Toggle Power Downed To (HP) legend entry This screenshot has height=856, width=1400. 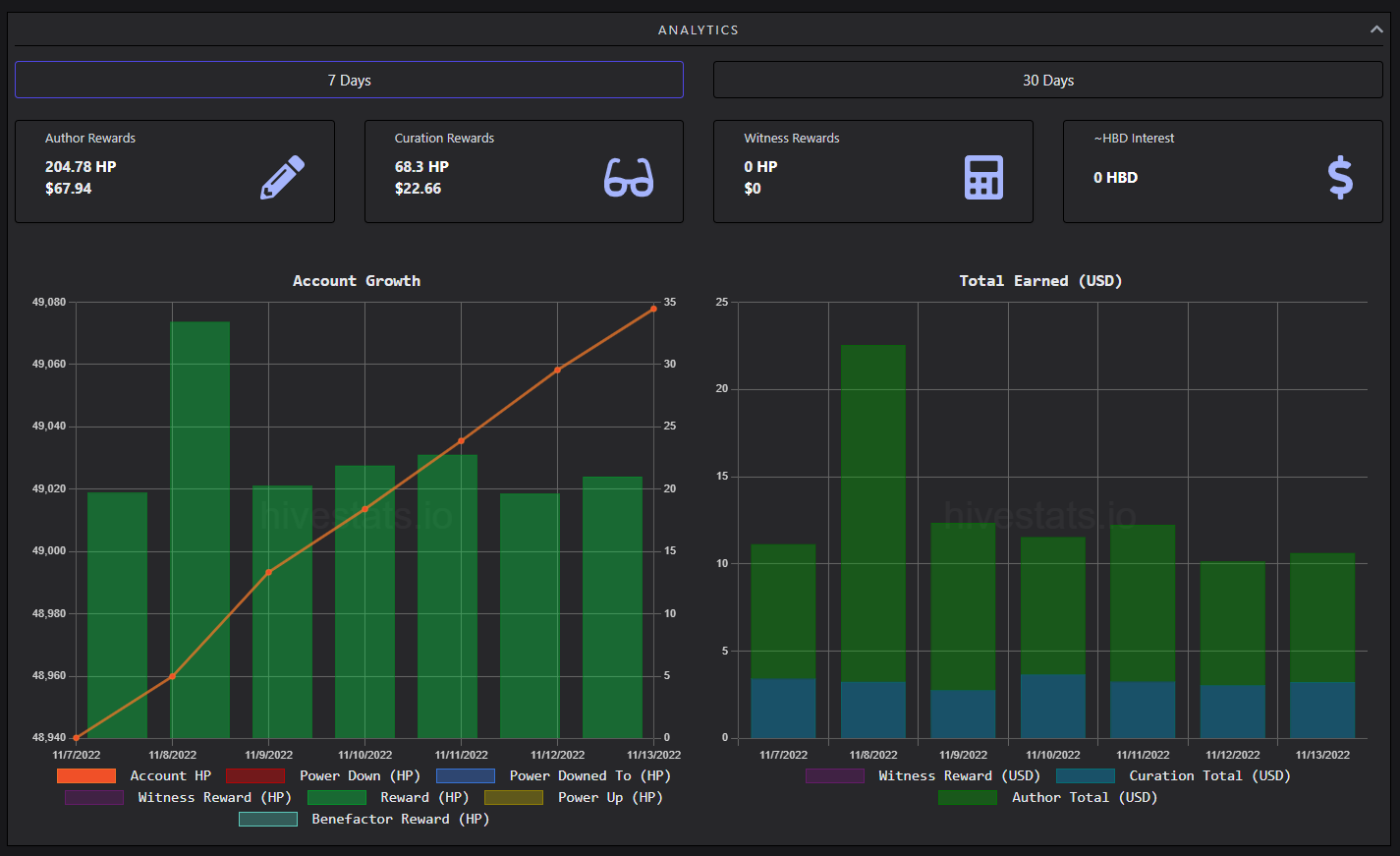554,775
